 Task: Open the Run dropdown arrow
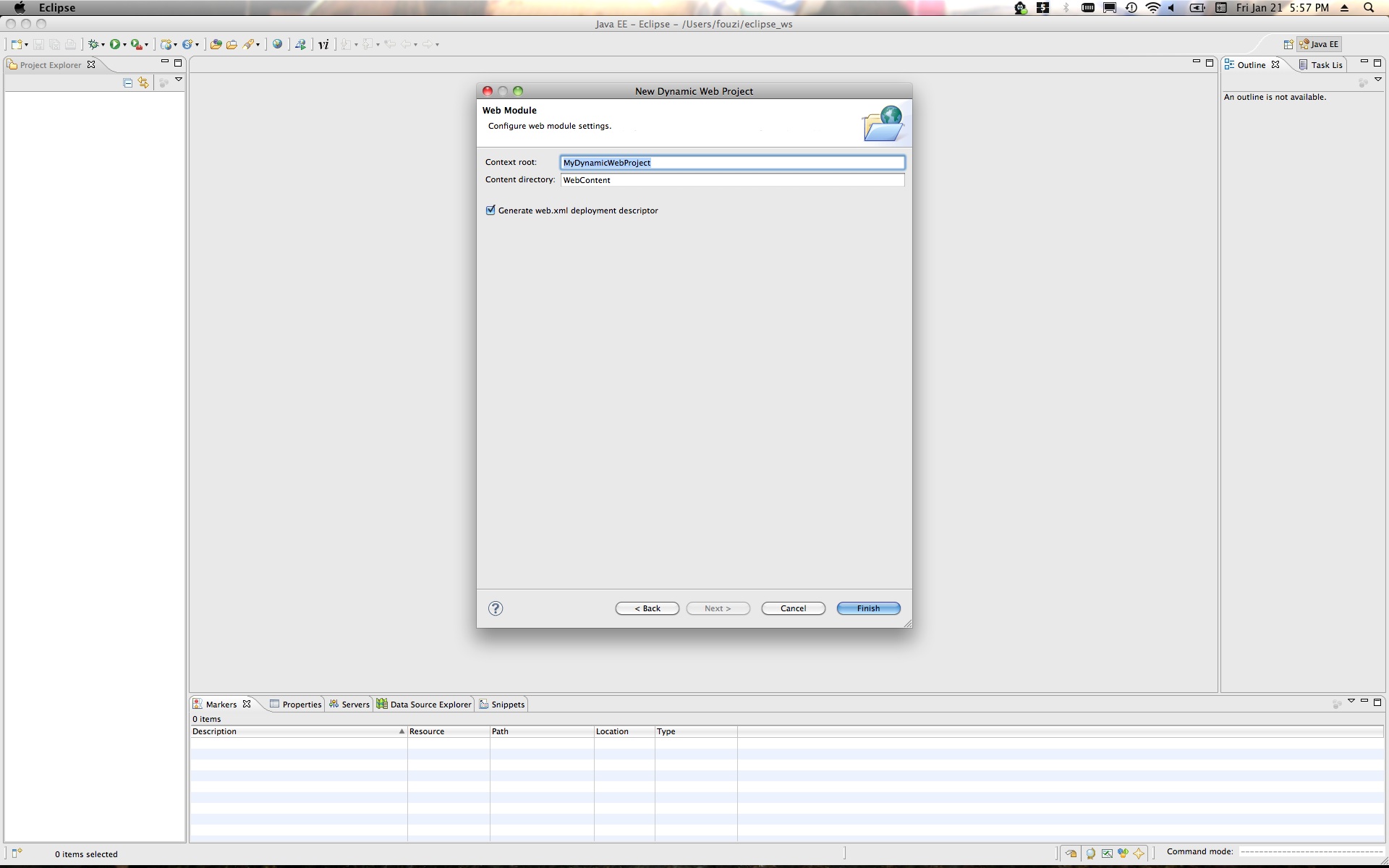[x=124, y=45]
